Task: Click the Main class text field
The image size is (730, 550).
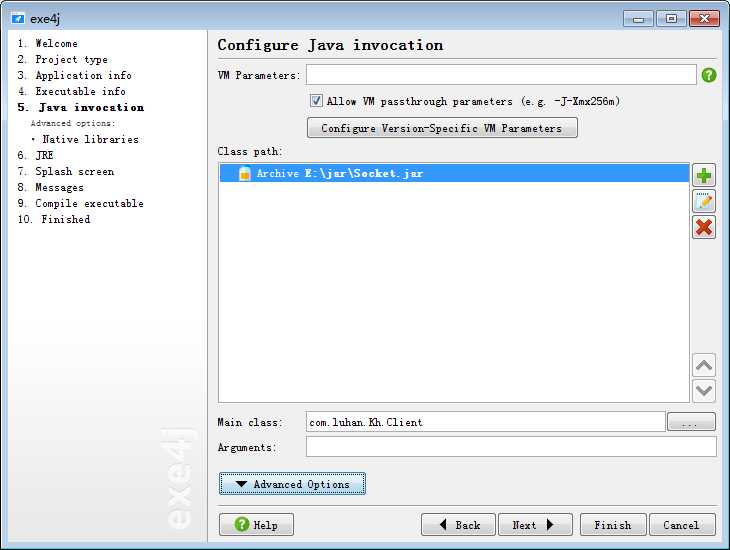Action: pyautogui.click(x=486, y=422)
